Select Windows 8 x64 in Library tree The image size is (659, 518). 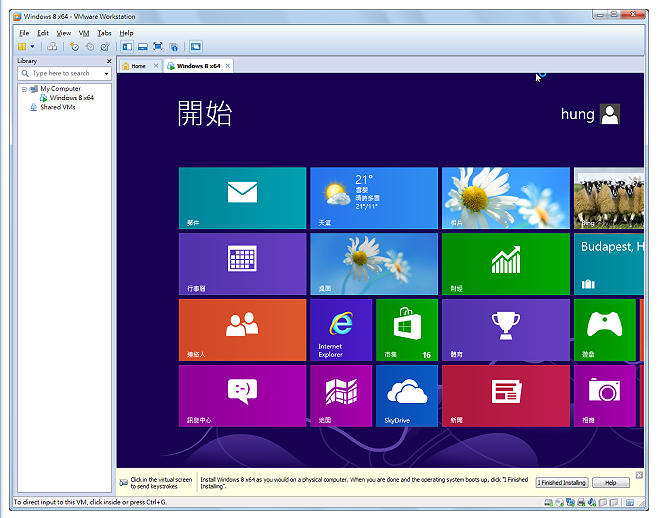tap(71, 98)
